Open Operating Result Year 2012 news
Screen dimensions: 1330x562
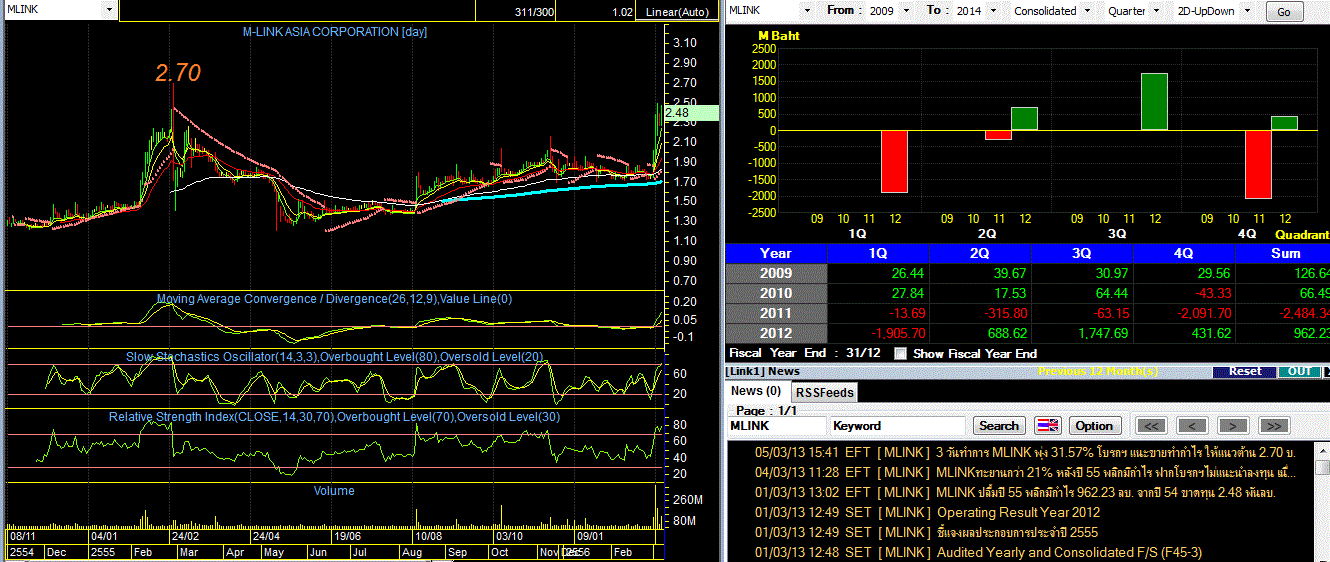tap(1020, 512)
